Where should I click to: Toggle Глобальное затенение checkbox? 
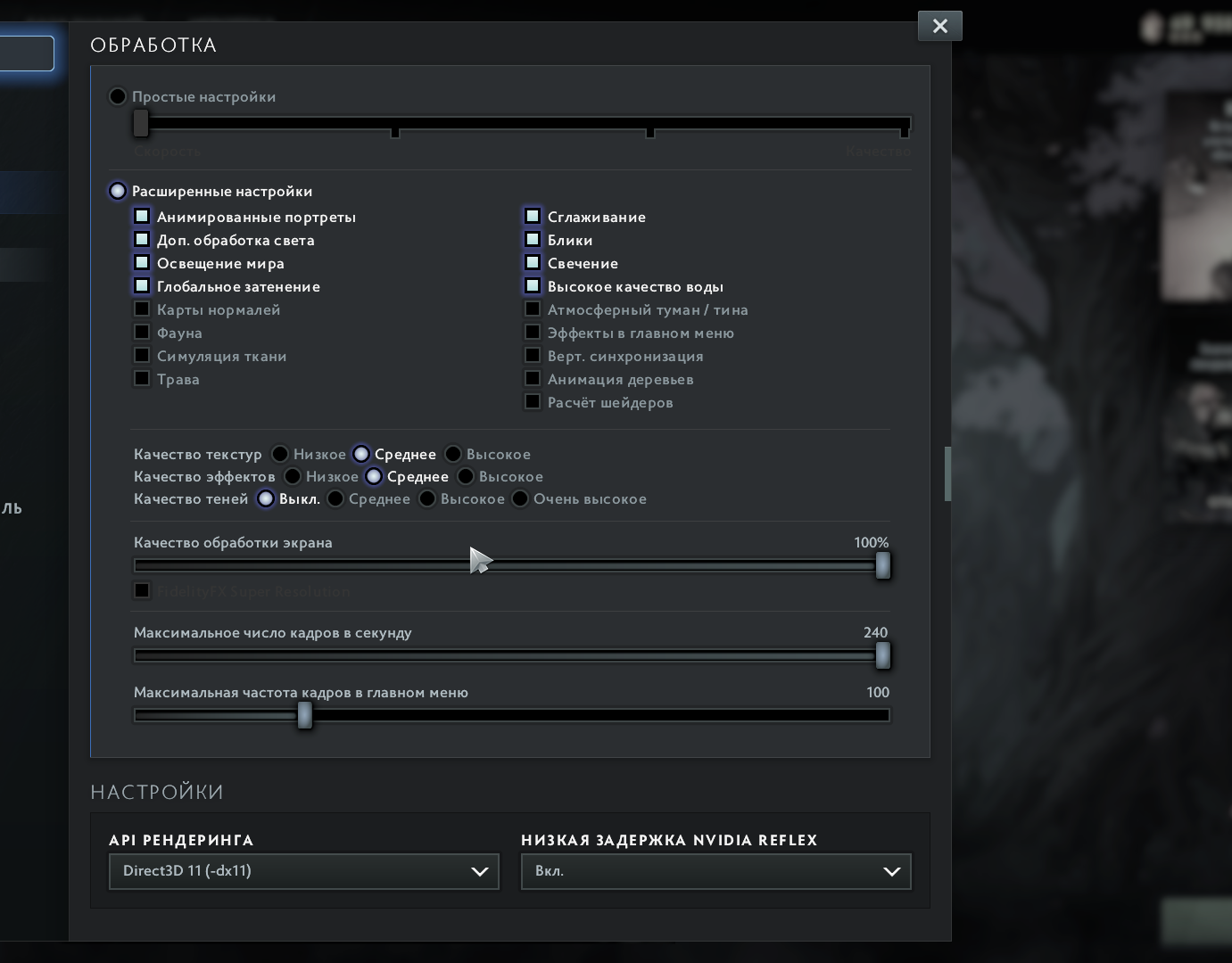[x=142, y=285]
